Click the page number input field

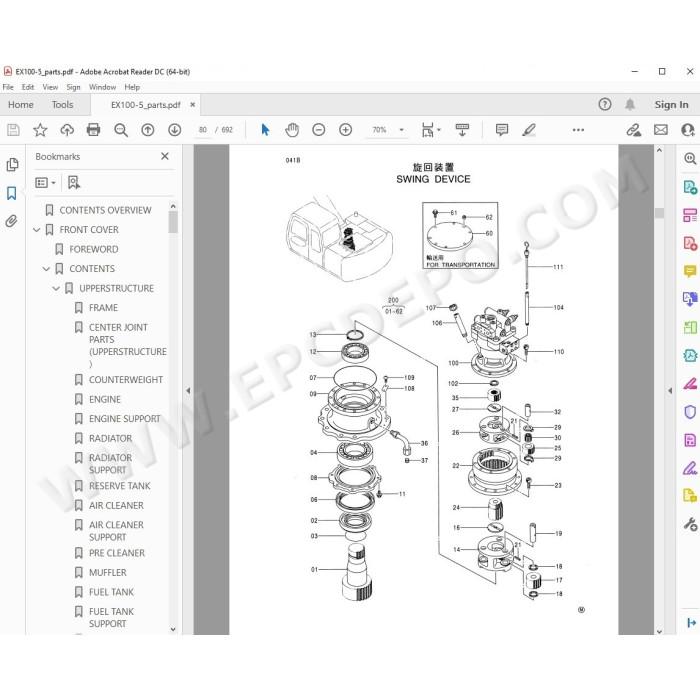[x=203, y=130]
